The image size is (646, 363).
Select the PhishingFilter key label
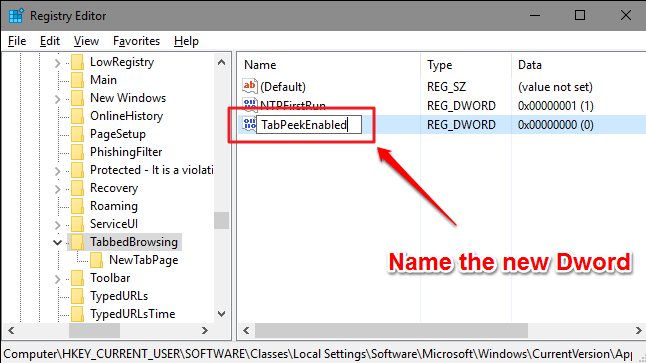pyautogui.click(x=126, y=152)
